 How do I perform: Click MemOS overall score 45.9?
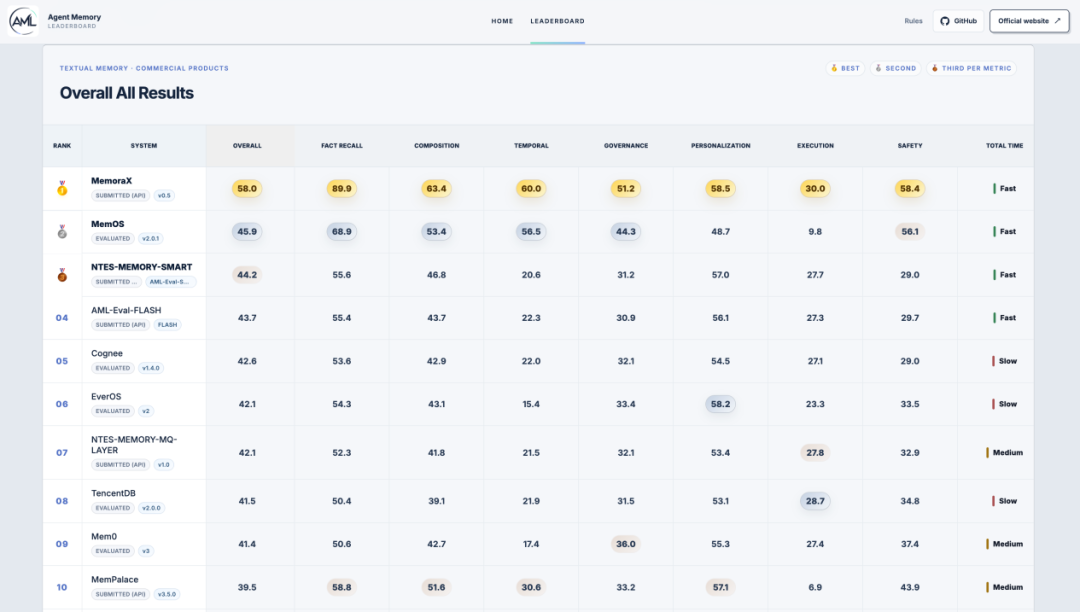point(247,232)
